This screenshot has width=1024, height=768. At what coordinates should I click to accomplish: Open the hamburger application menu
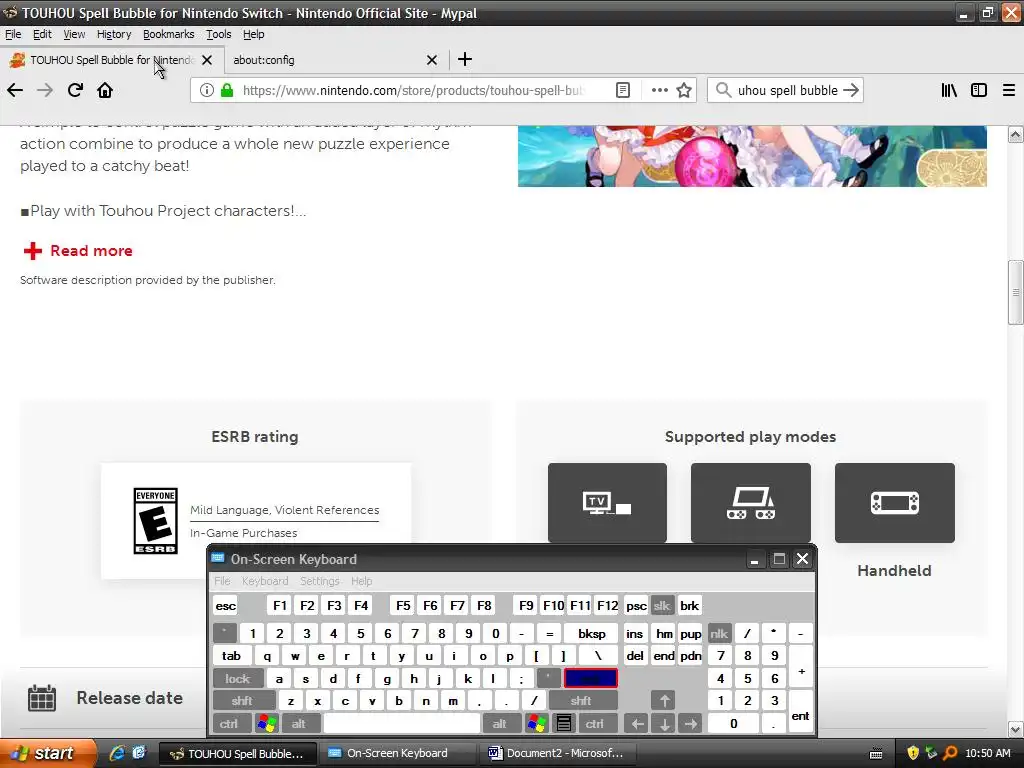pos(1009,90)
